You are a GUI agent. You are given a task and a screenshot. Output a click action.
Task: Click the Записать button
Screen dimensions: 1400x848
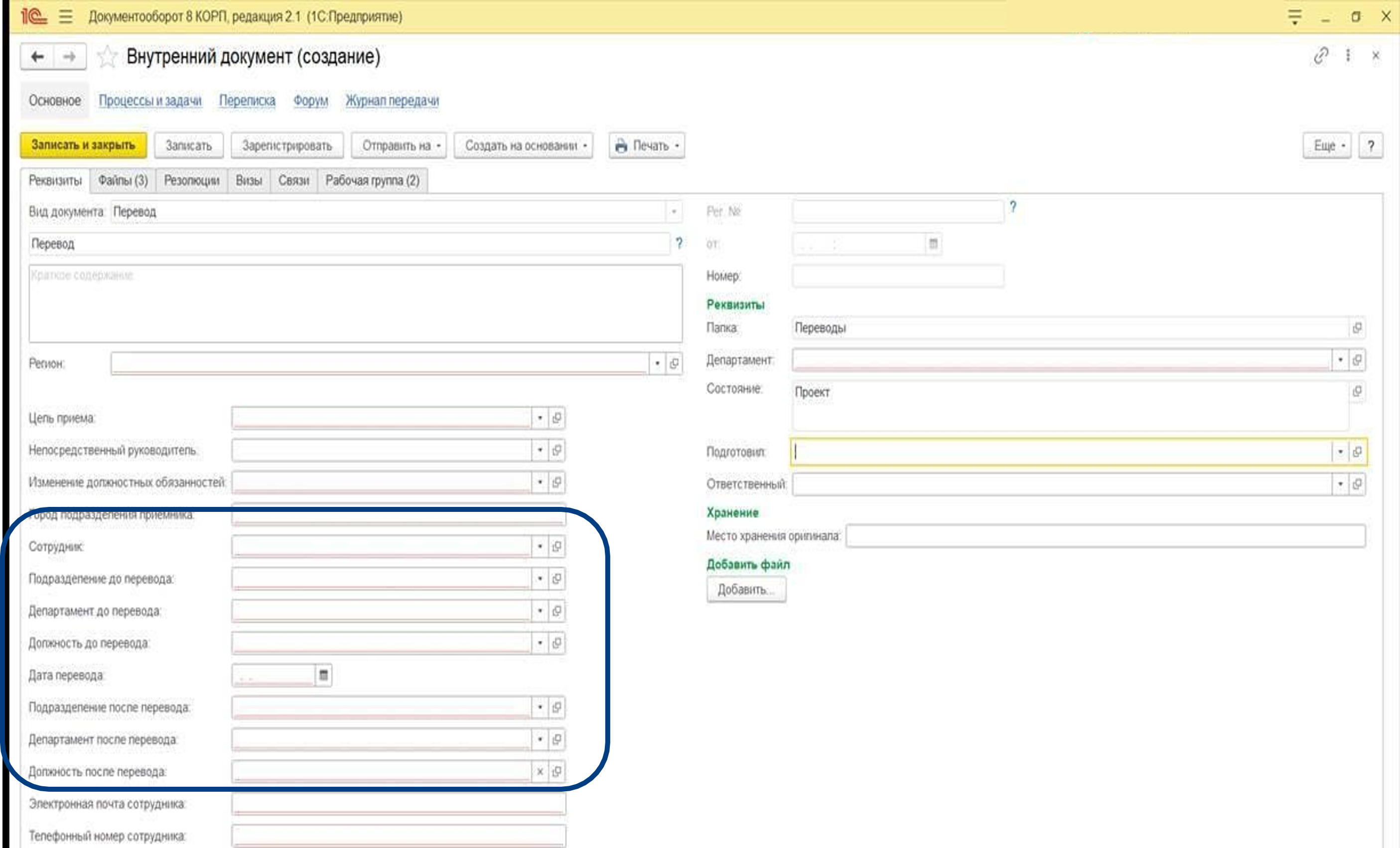pos(189,145)
